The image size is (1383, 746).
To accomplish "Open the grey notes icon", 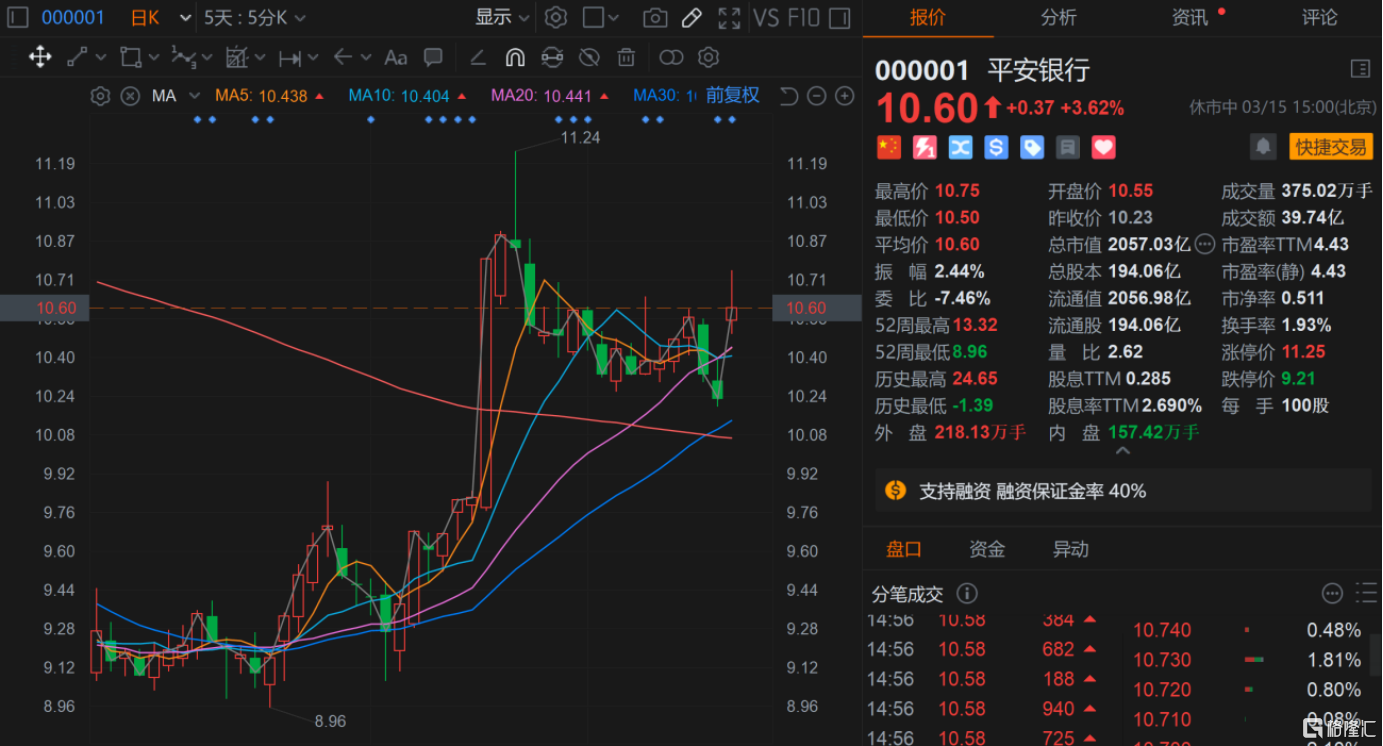I will pos(1068,148).
